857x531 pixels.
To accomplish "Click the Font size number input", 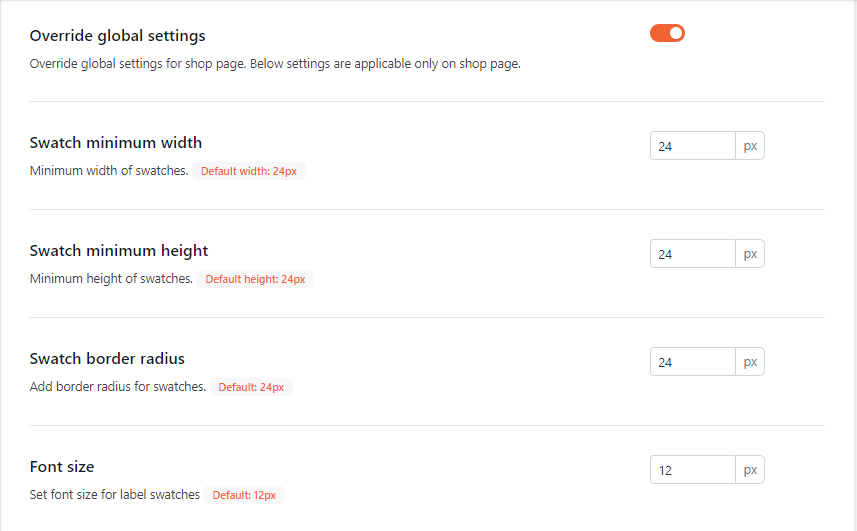I will (x=692, y=470).
